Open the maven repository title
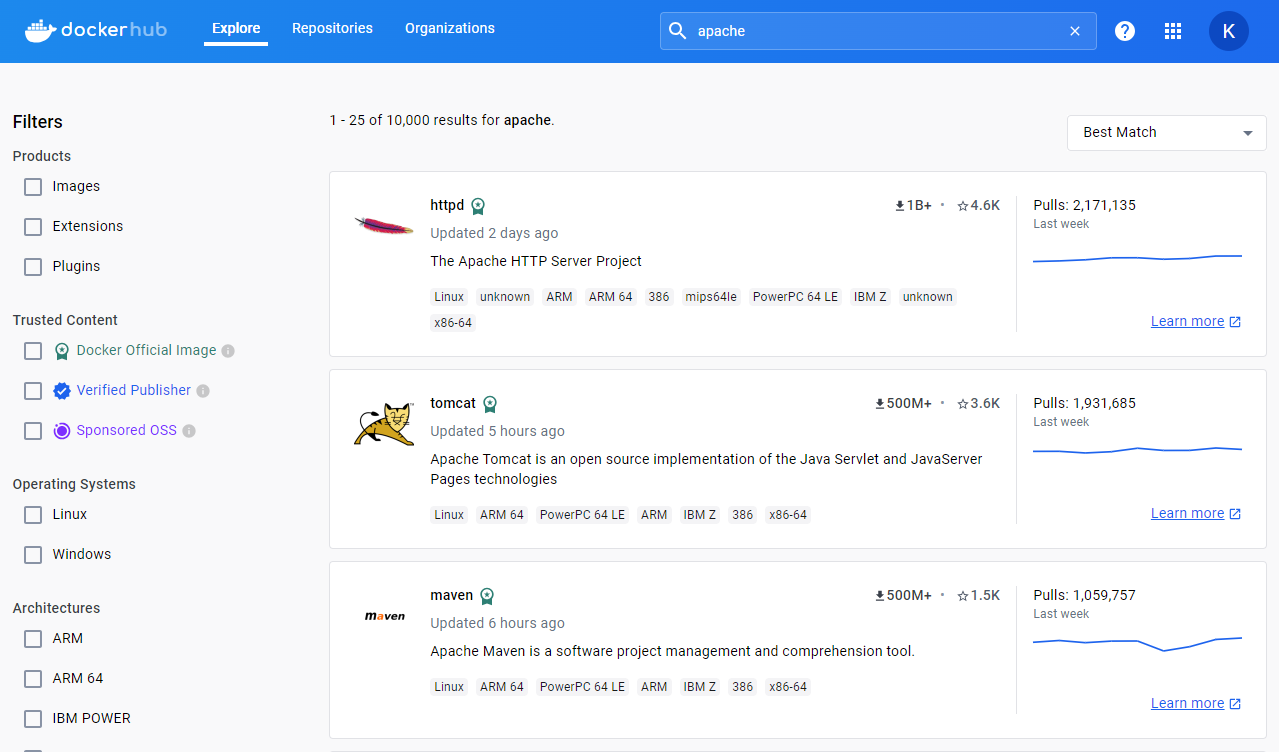1279x752 pixels. 451,595
